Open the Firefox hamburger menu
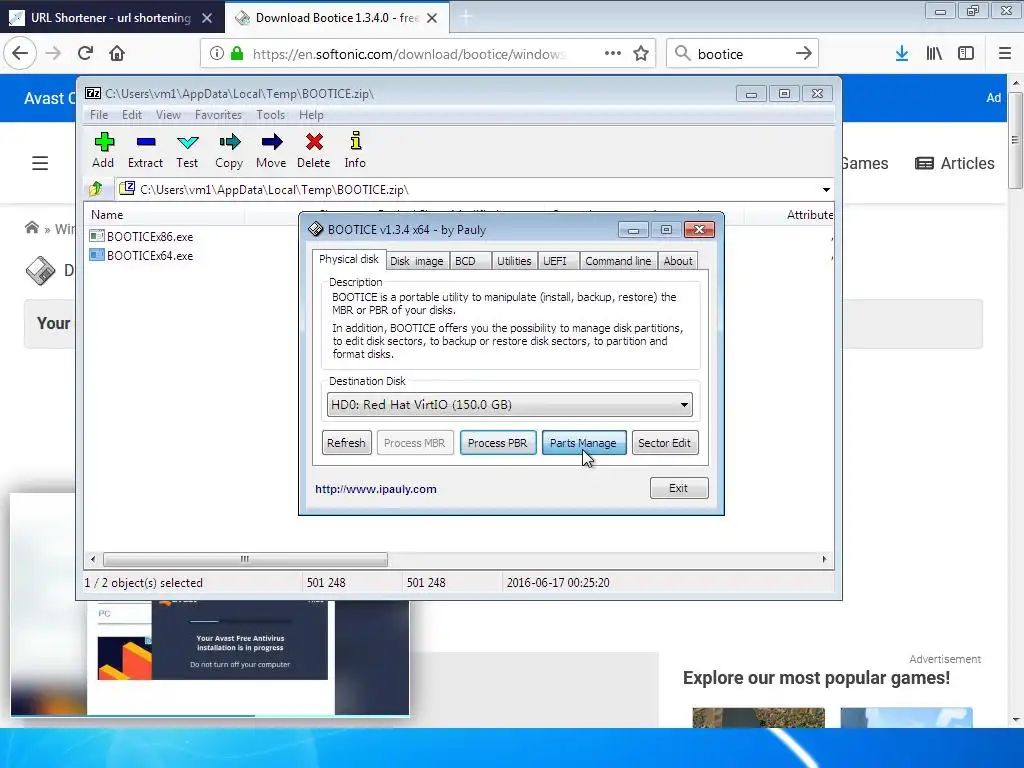The width and height of the screenshot is (1024, 768). pyautogui.click(x=1005, y=54)
